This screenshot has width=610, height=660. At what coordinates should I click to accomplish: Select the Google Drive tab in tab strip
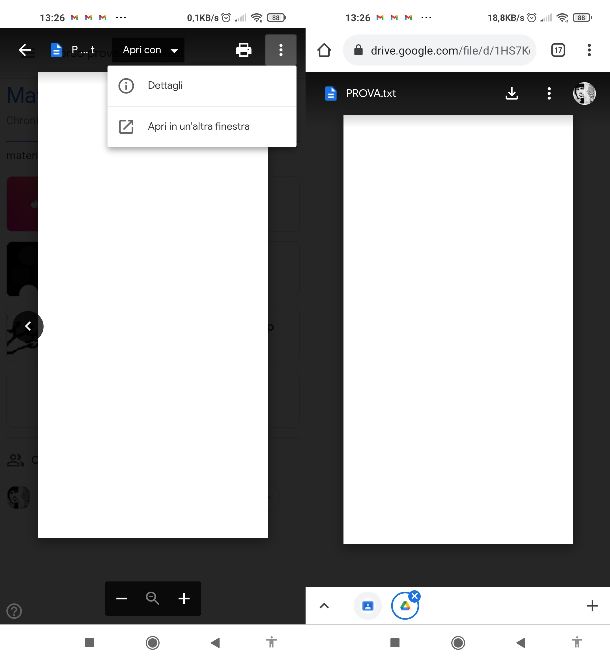click(405, 606)
